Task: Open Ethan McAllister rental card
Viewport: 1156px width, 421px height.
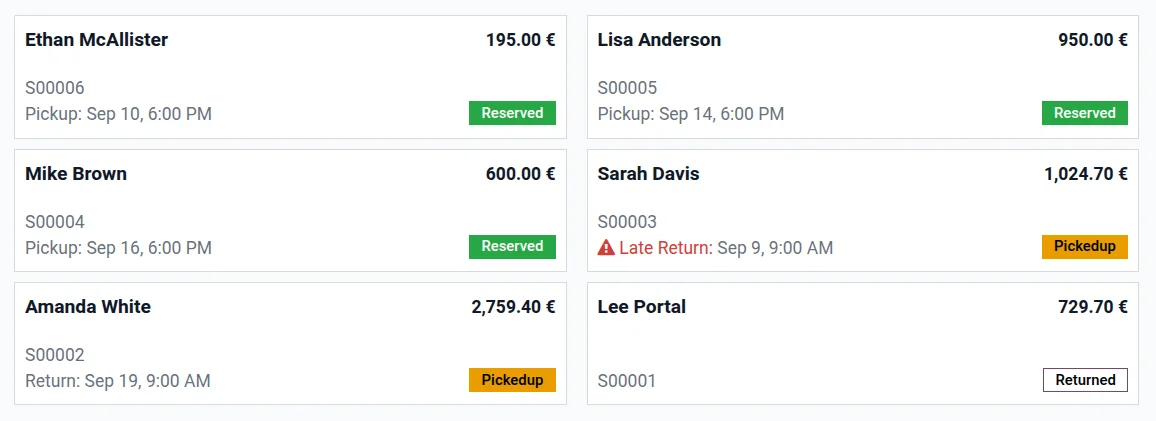Action: 290,77
